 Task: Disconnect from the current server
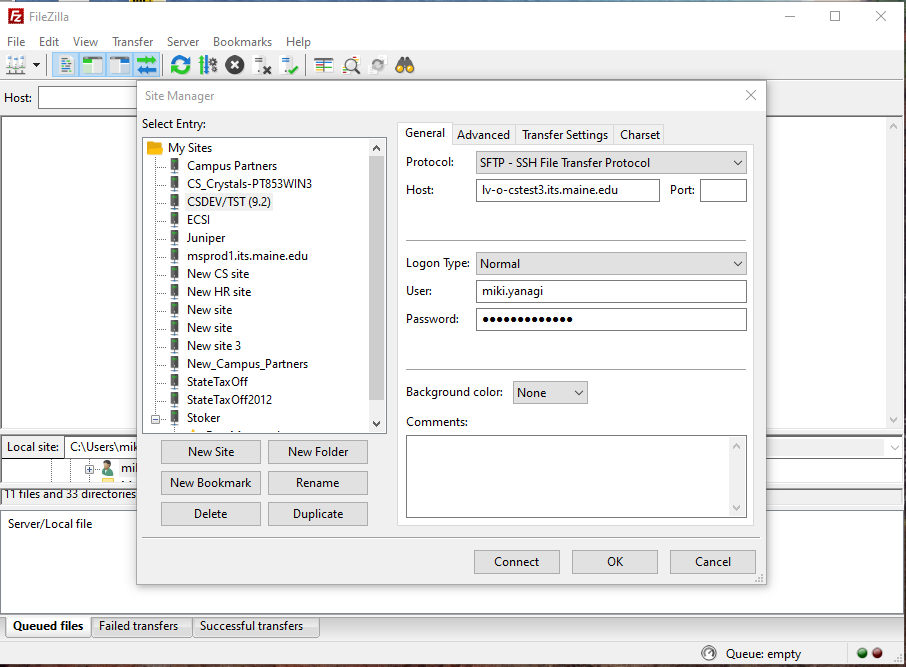pos(262,65)
